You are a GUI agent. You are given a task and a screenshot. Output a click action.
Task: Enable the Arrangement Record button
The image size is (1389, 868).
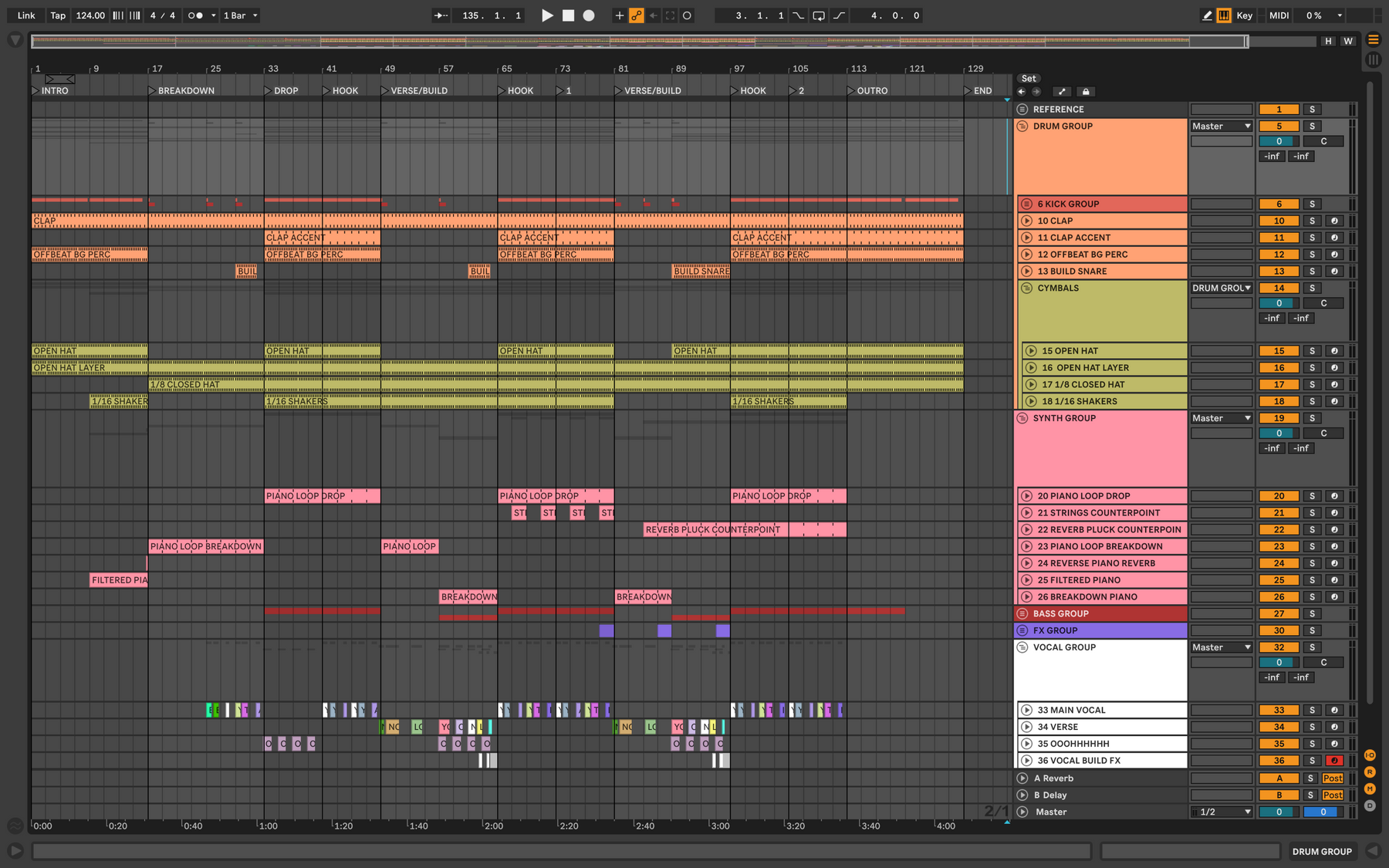click(589, 15)
